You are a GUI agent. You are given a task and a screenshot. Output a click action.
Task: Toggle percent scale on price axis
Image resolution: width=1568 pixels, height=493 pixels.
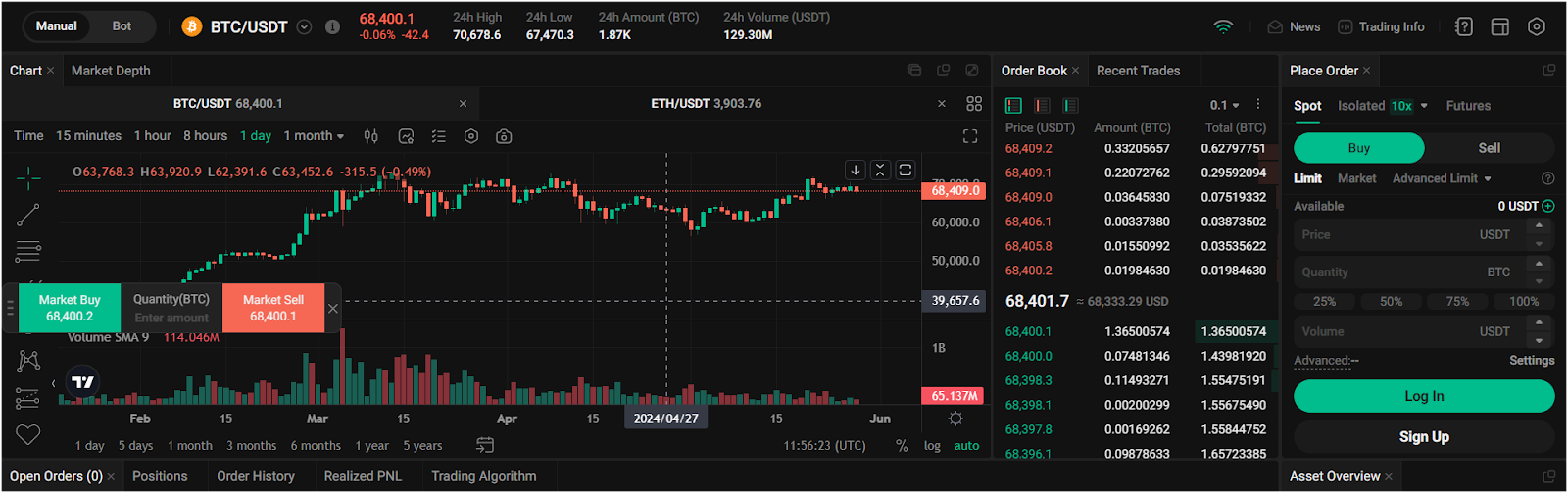[902, 446]
